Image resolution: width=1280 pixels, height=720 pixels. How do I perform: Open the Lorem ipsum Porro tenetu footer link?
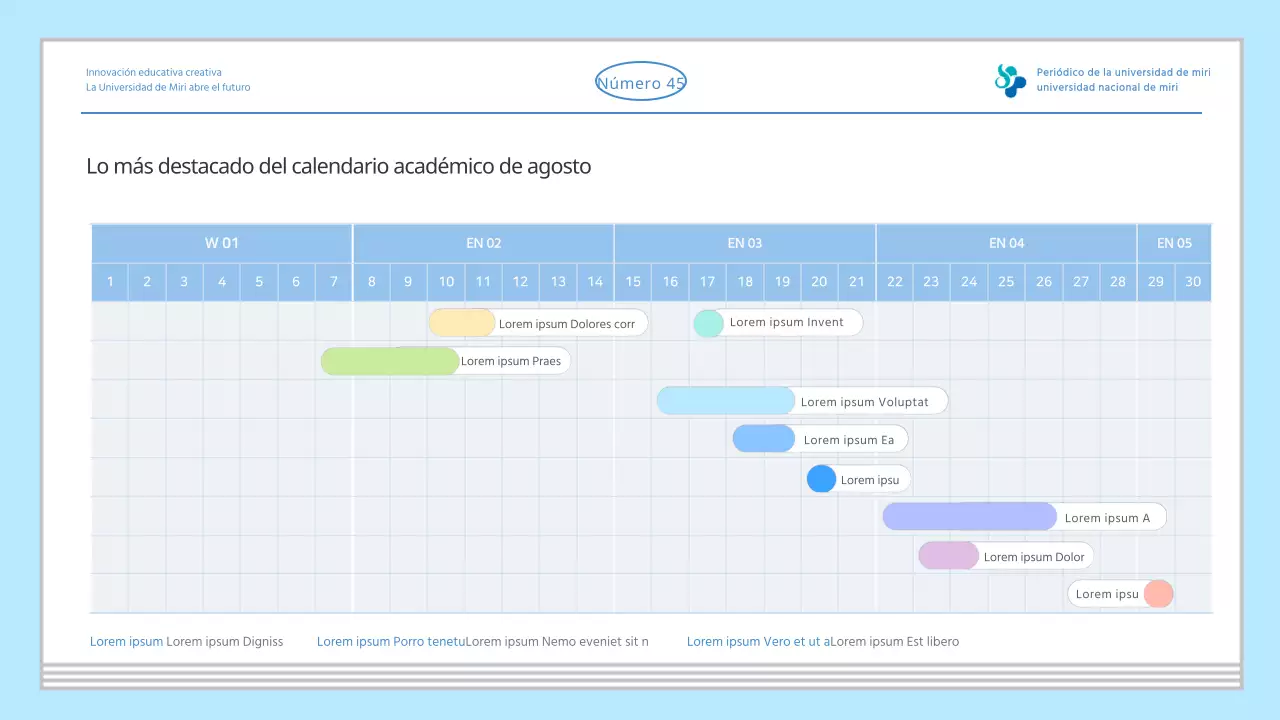pyautogui.click(x=390, y=642)
